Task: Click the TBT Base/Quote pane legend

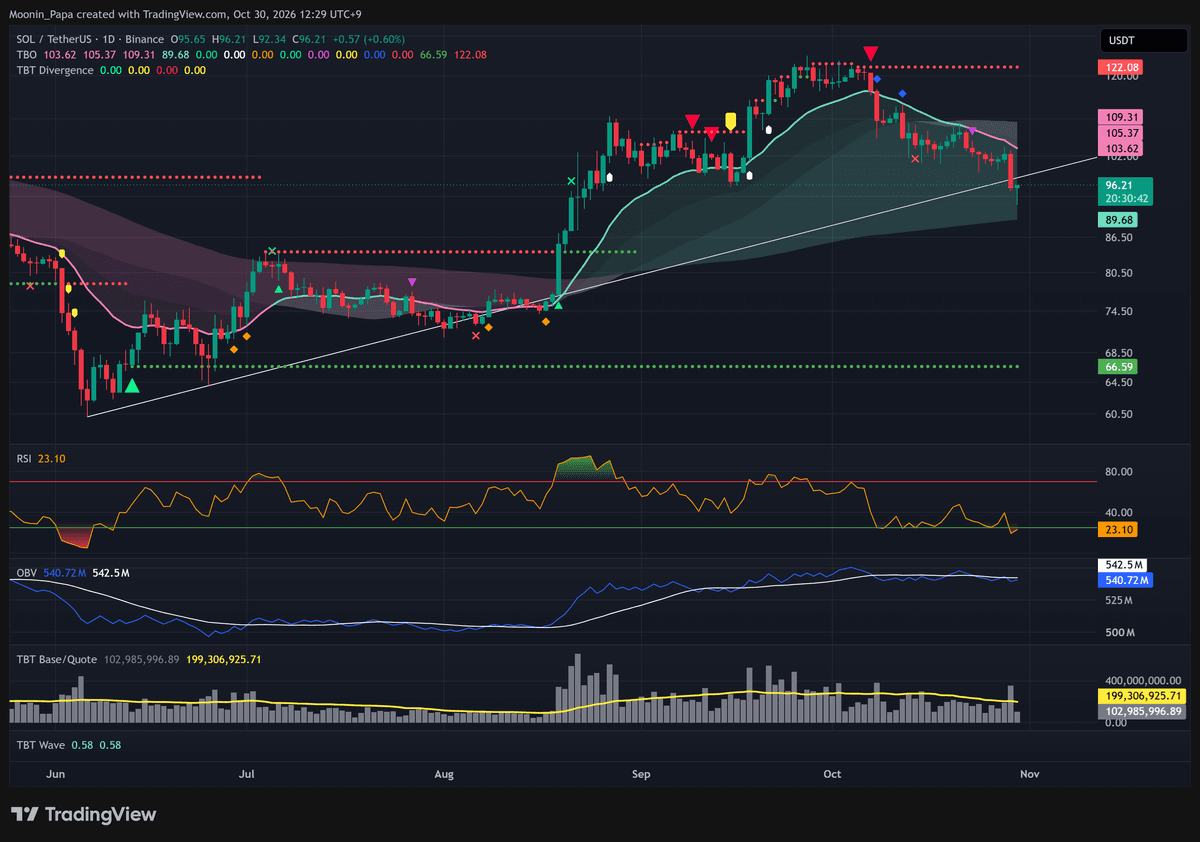Action: (57, 659)
